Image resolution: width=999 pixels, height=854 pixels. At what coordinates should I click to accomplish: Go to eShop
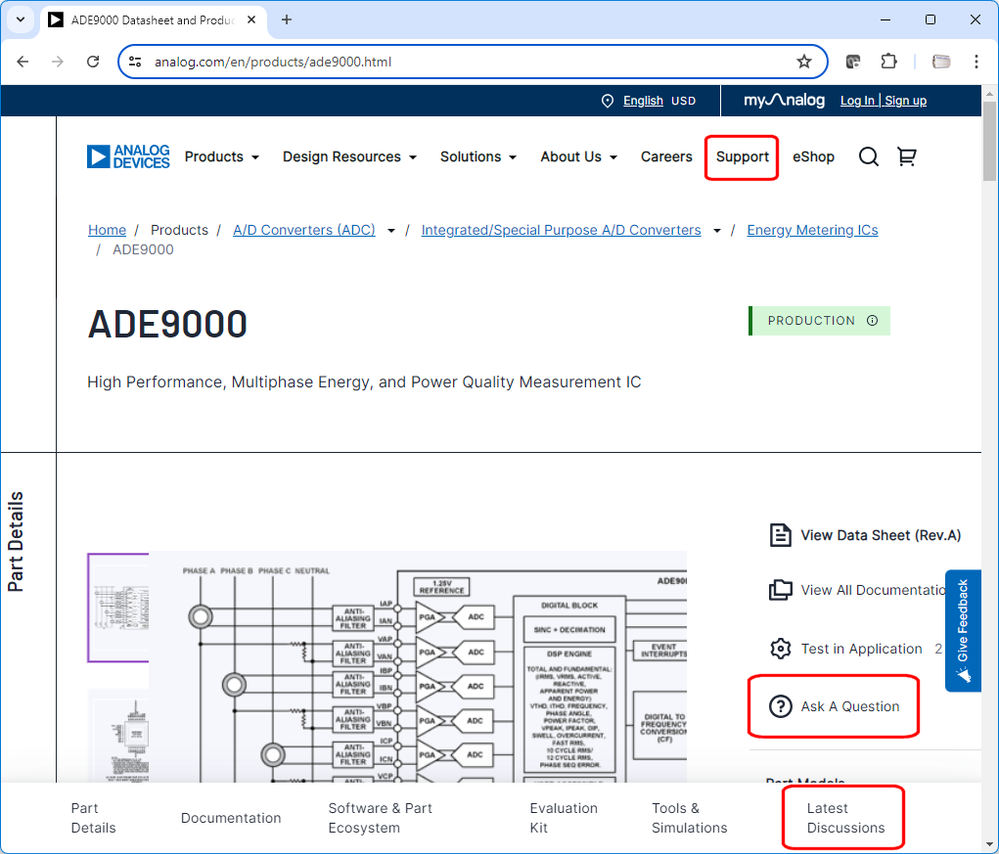click(x=813, y=157)
